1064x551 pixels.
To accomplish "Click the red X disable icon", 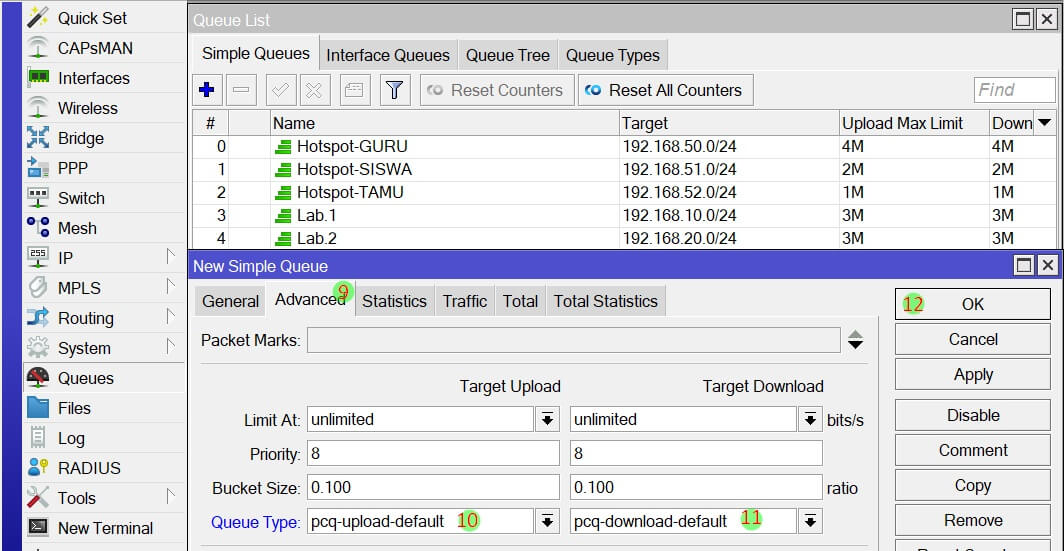I will [x=313, y=90].
